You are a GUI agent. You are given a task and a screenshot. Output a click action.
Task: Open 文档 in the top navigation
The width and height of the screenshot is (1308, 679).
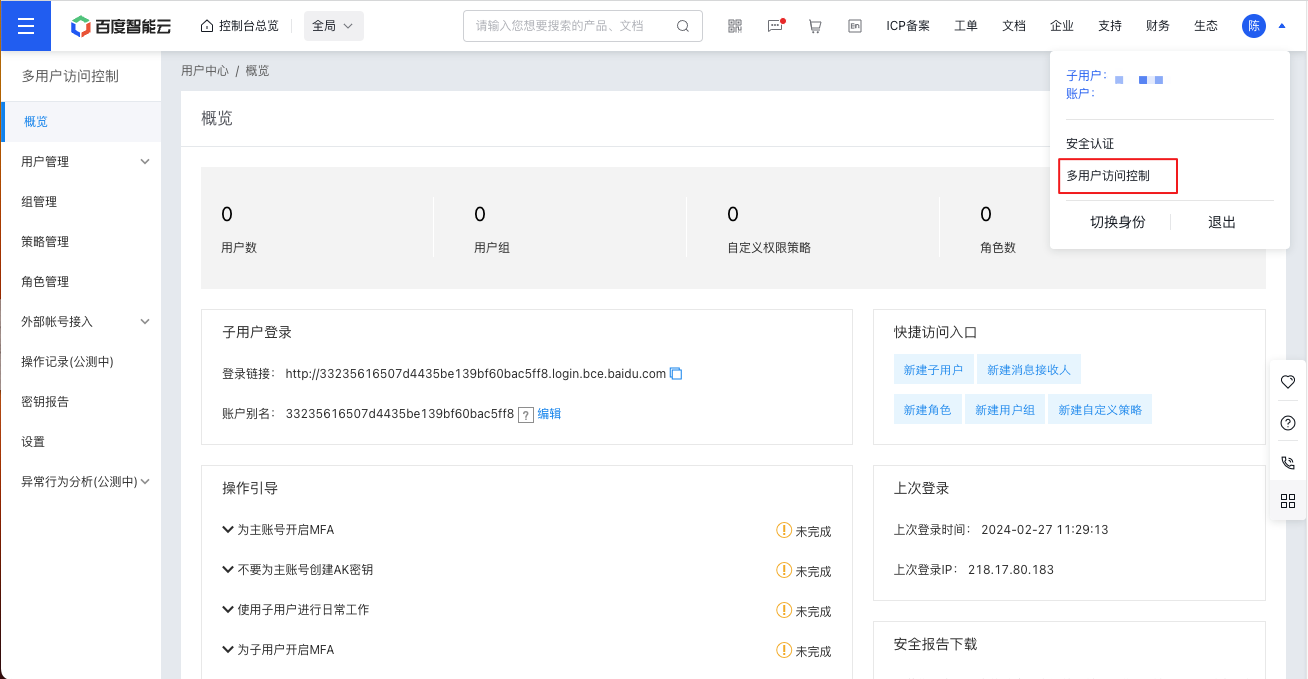pos(1014,26)
